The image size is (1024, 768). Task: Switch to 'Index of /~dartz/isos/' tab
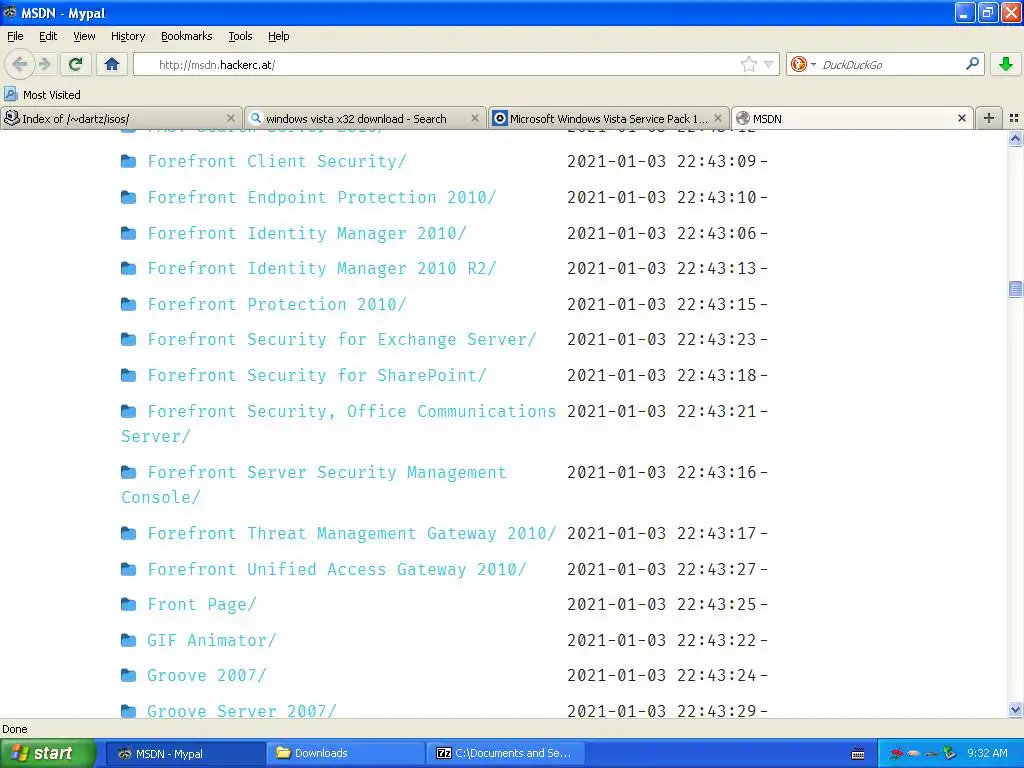pyautogui.click(x=121, y=118)
